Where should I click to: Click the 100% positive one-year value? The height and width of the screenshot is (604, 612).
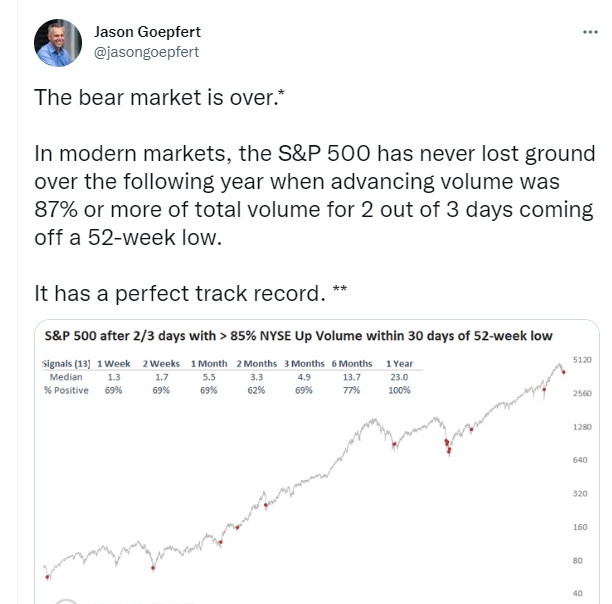tap(401, 389)
